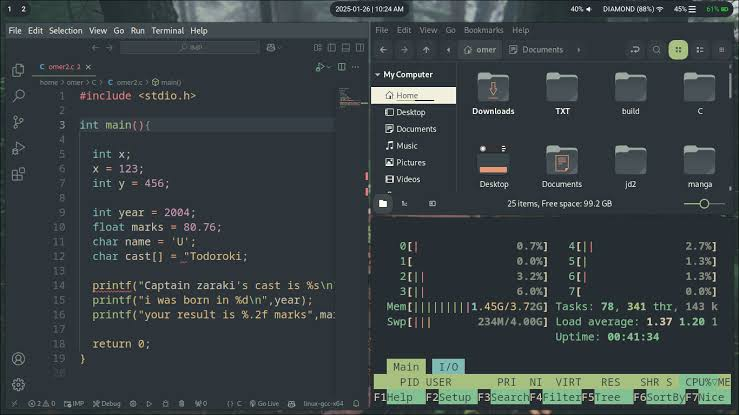Open the errors and warnings status item
The width and height of the screenshot is (739, 415).
coord(41,404)
